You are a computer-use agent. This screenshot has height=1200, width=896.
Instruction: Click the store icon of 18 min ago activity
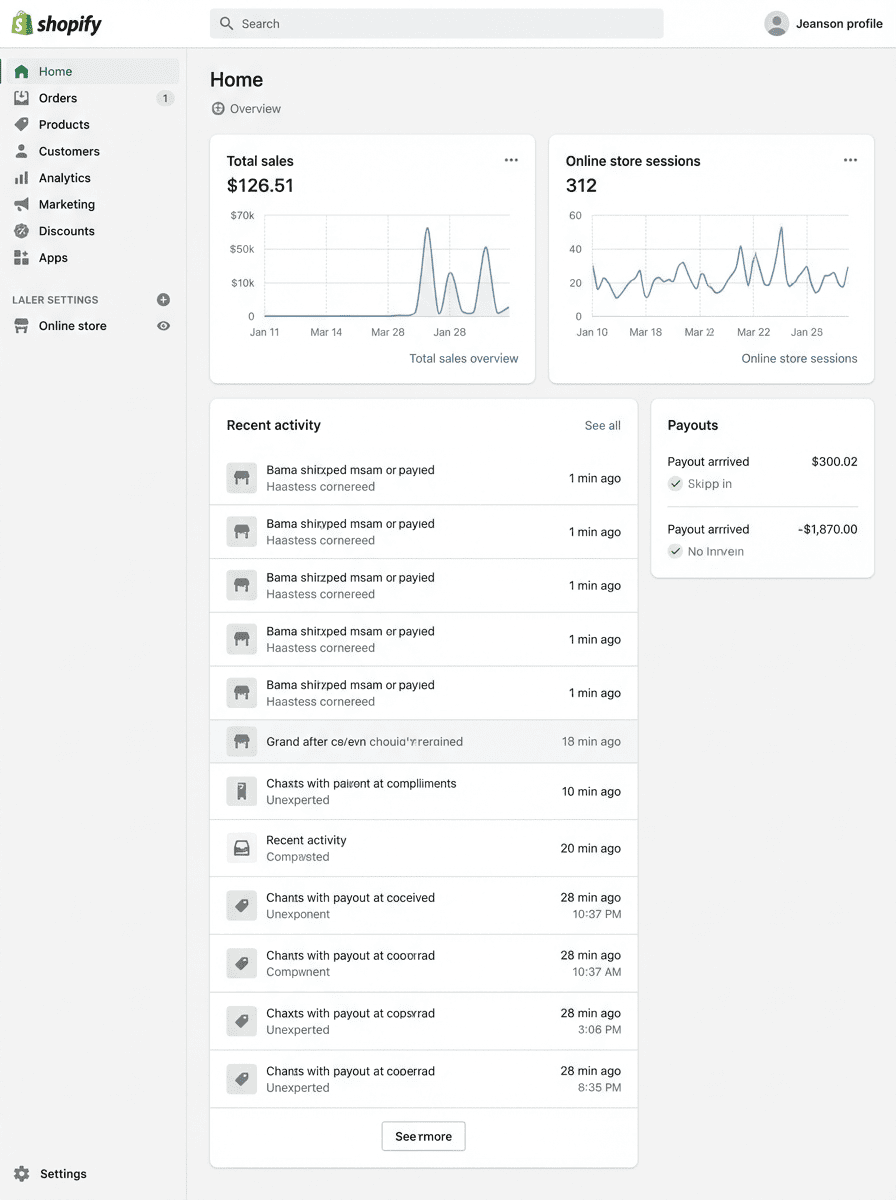pos(241,742)
